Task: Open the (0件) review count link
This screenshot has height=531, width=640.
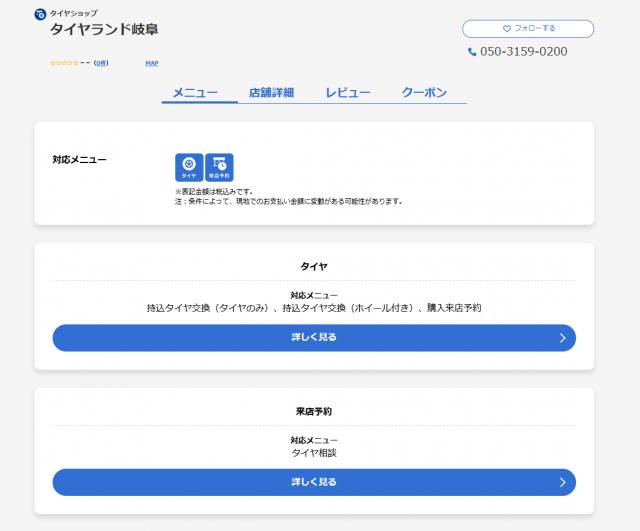Action: click(x=101, y=63)
